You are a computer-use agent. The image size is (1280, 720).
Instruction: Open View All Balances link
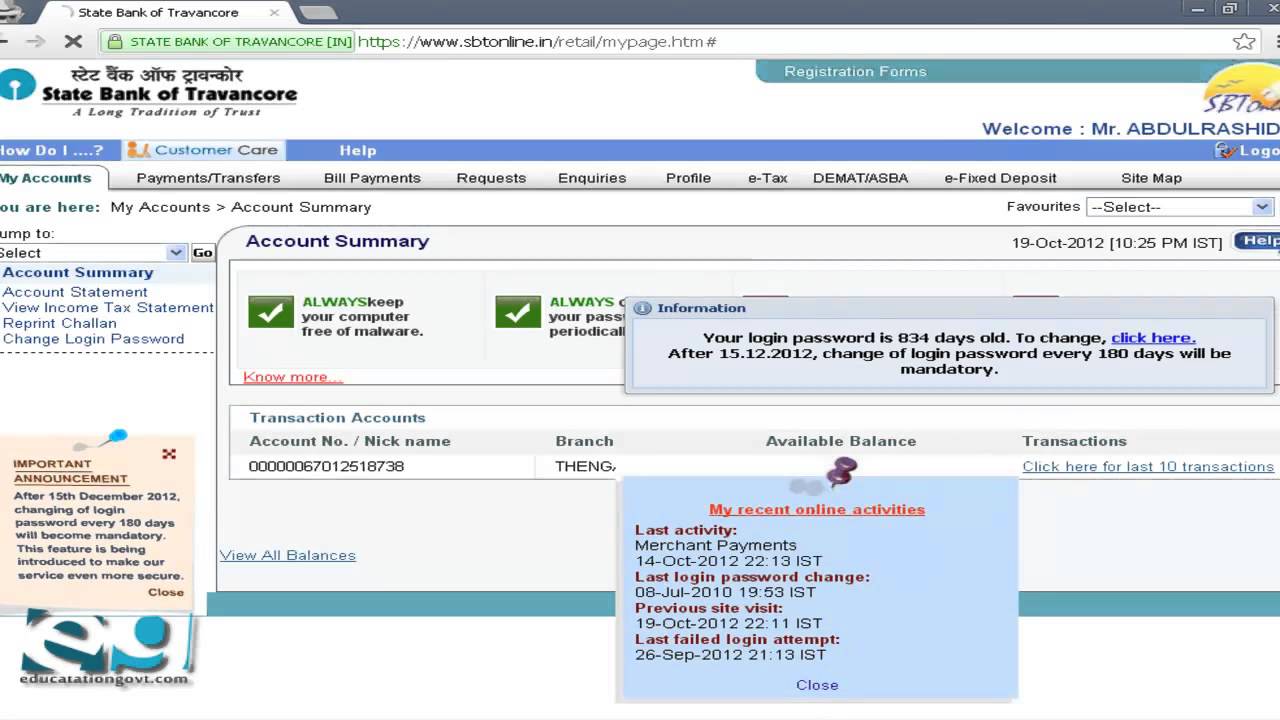point(288,555)
